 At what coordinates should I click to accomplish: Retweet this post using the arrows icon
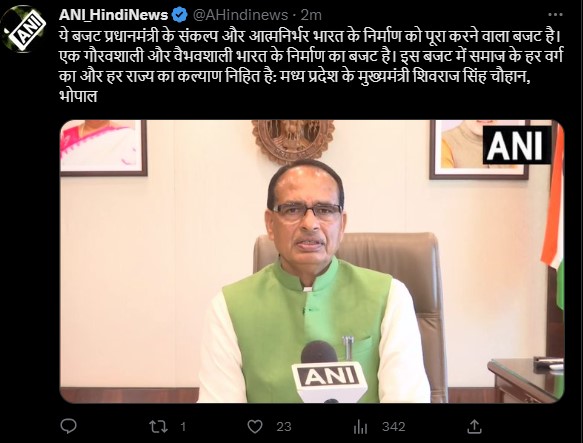158,426
